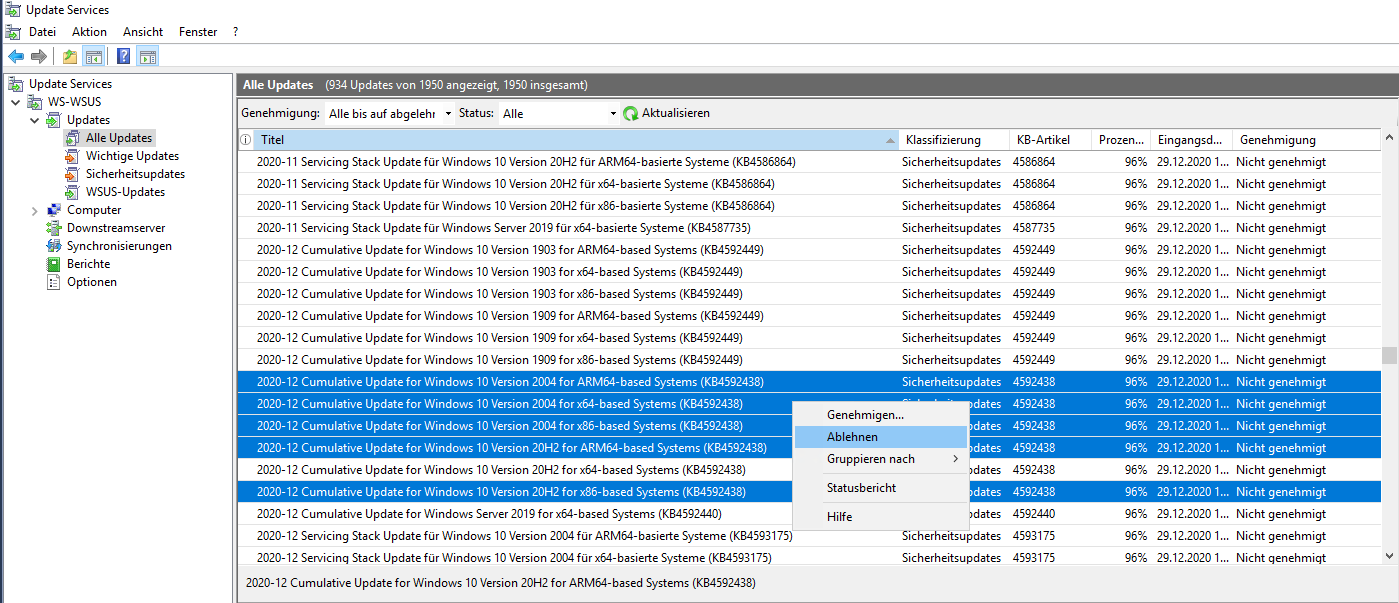Click the KB-Artikel cell 4592440
The image size is (1399, 603).
coord(1034,514)
